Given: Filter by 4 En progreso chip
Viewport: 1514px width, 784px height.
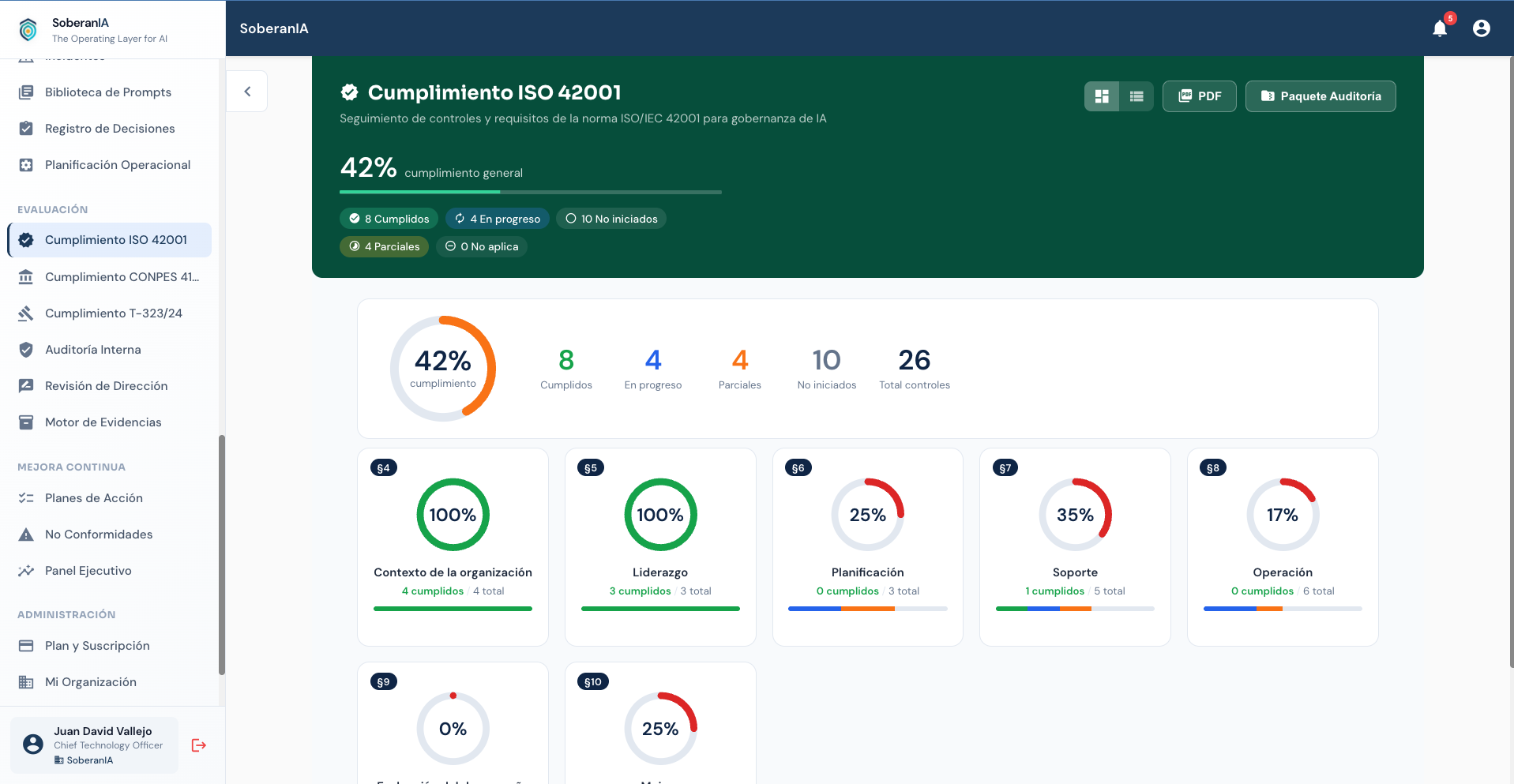Looking at the screenshot, I should tap(498, 219).
